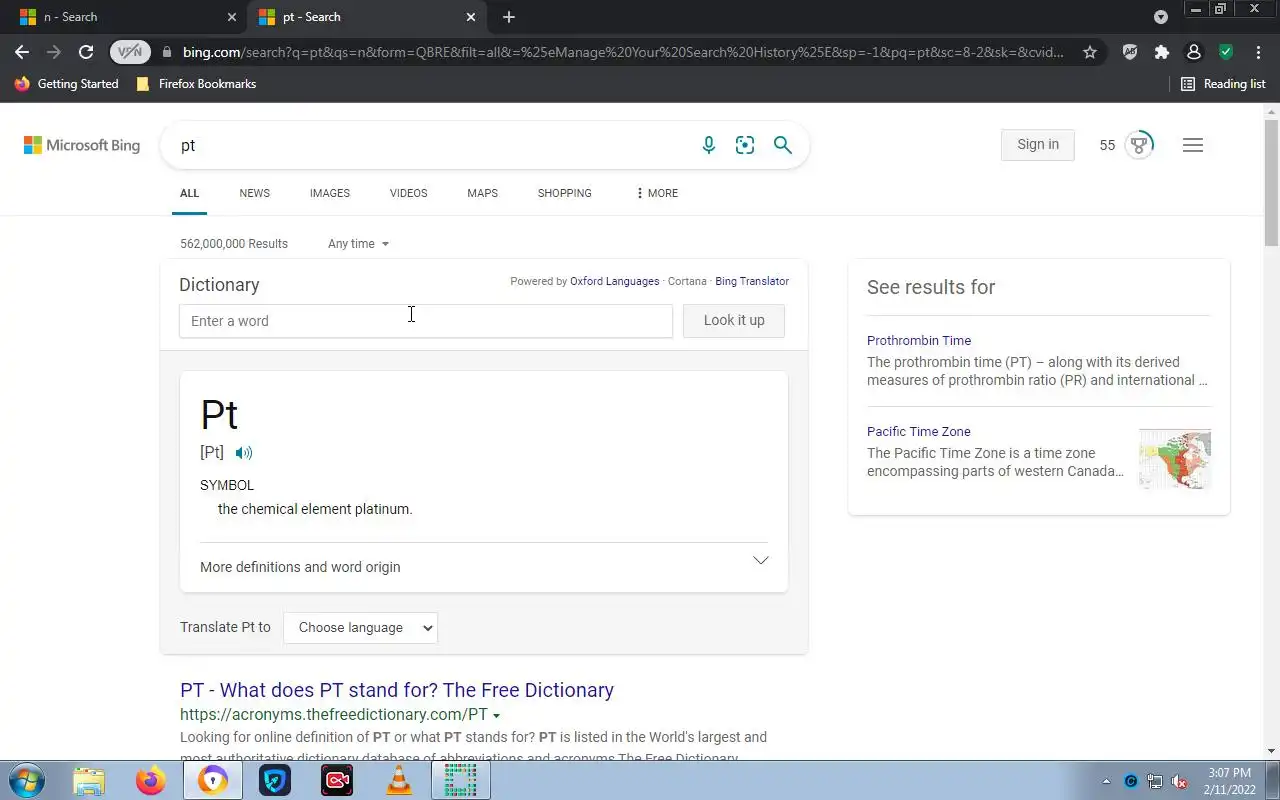Open the blue shield VPN taskbar icon
The height and width of the screenshot is (800, 1280).
click(275, 780)
